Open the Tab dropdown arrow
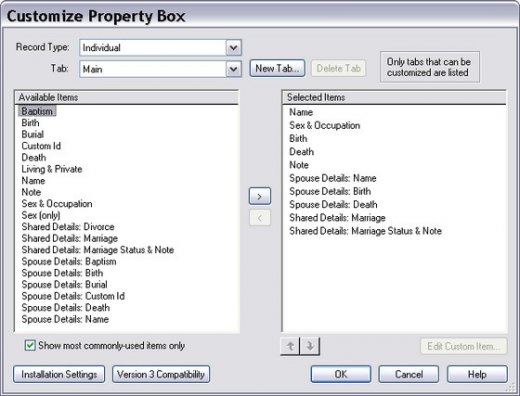This screenshot has height=396, width=520. coord(233,69)
